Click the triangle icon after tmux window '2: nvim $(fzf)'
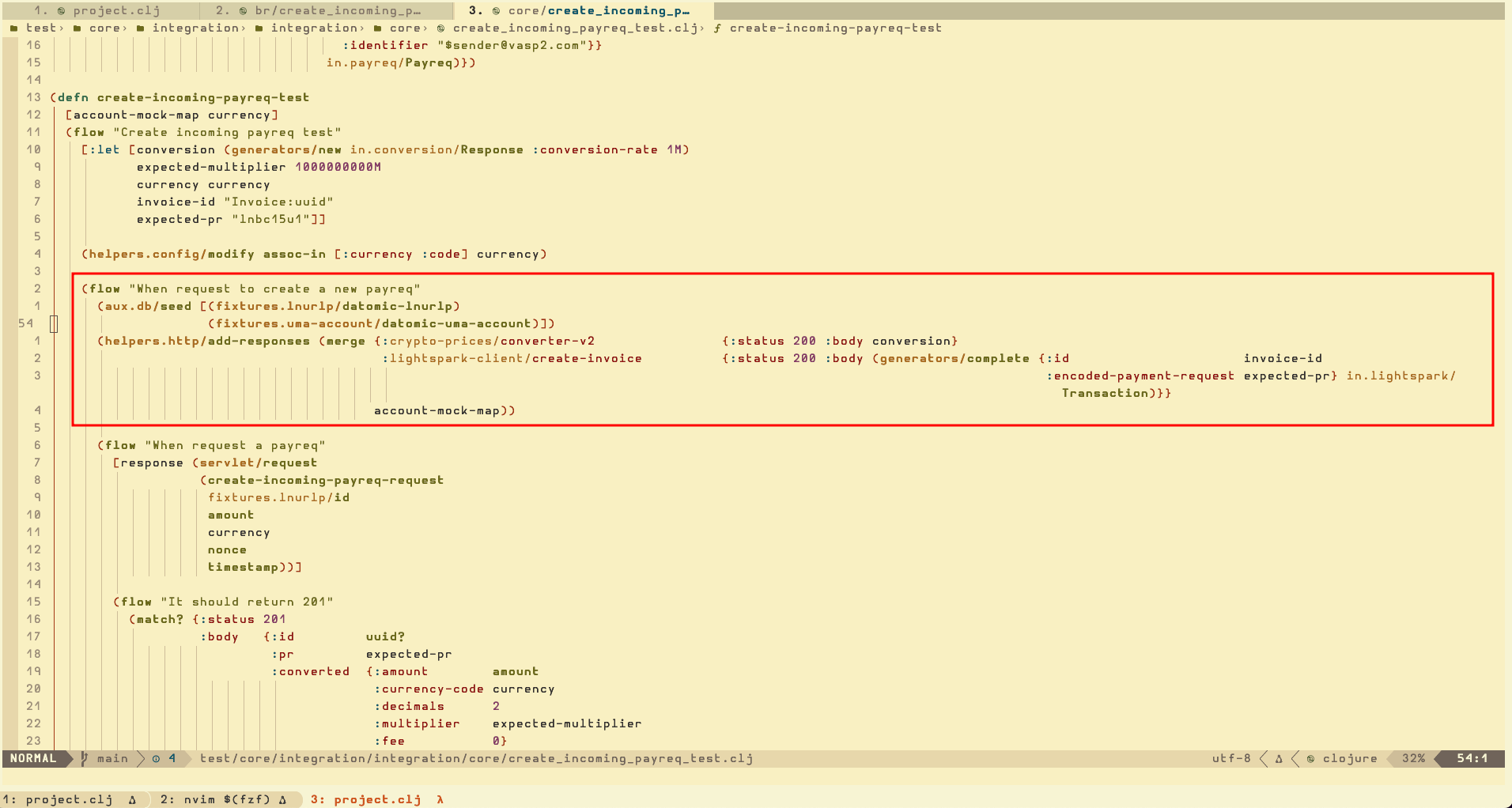1512x808 pixels. [x=282, y=800]
